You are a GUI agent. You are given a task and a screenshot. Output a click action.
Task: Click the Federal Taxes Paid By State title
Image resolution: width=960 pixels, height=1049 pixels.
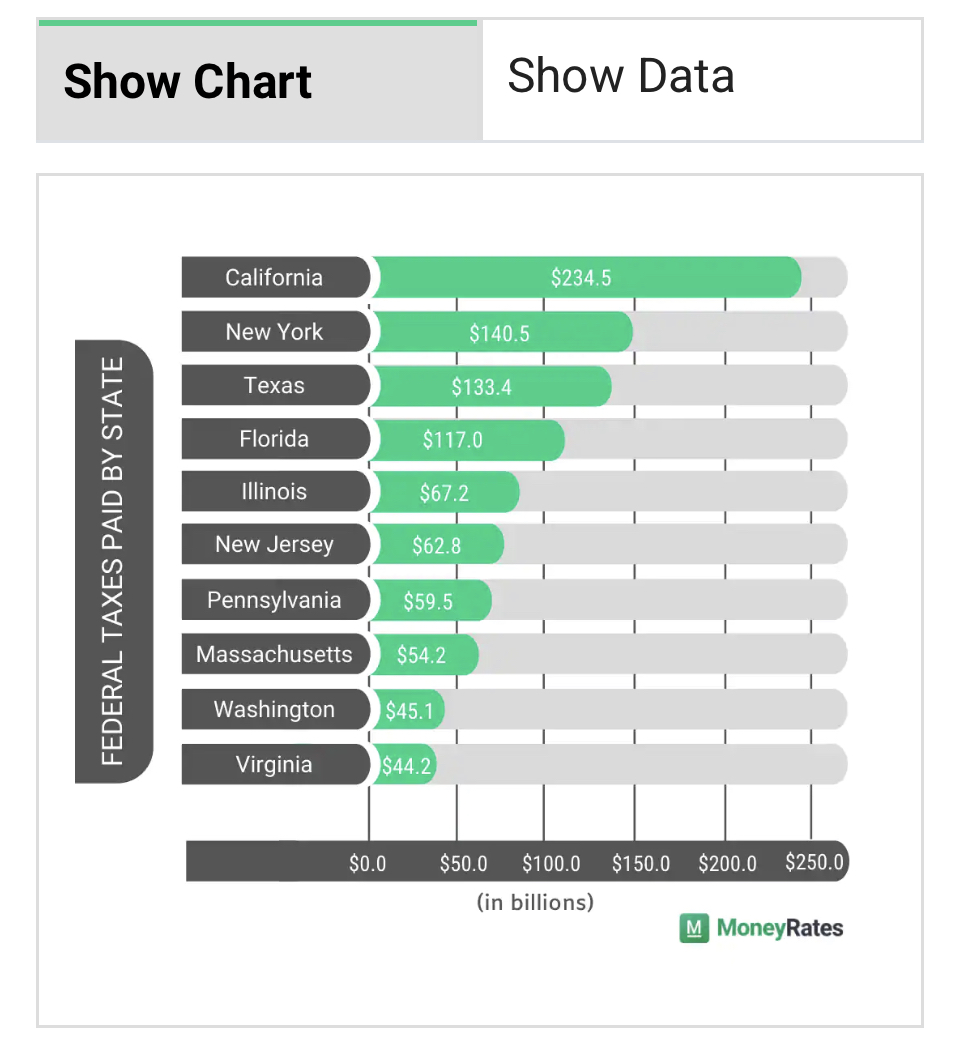point(114,561)
